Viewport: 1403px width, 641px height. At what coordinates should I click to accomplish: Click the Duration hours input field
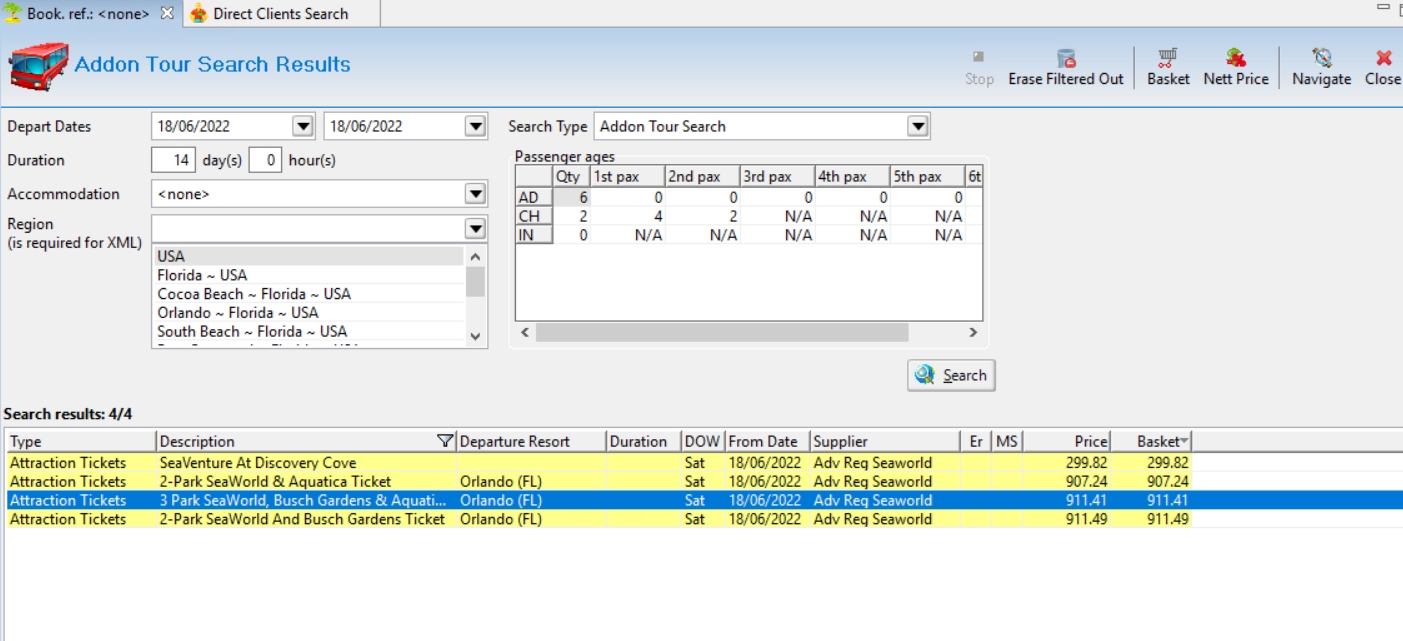265,160
